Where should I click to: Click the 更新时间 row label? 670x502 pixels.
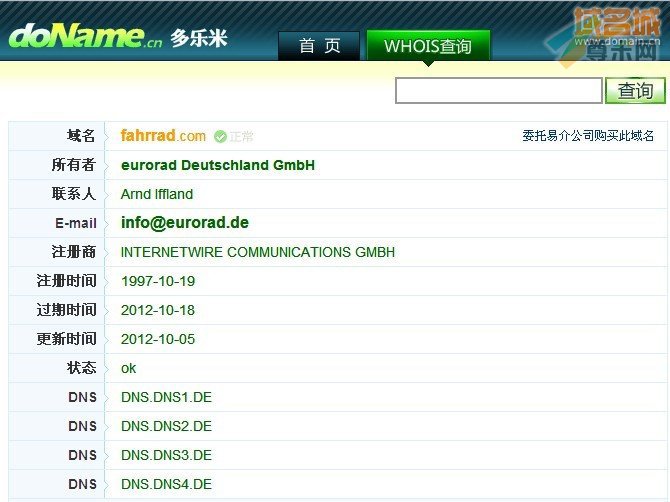click(67, 339)
